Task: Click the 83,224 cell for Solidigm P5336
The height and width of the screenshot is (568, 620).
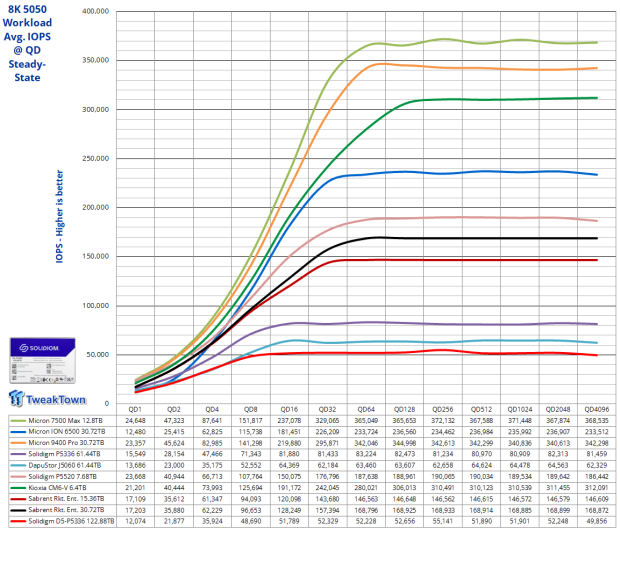Action: coord(366,454)
